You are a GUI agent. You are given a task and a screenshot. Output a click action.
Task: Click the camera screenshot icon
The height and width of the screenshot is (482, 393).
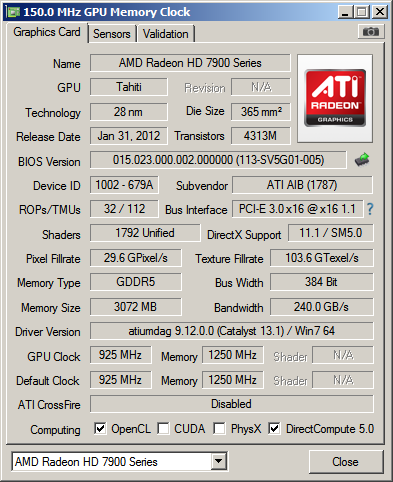tap(371, 32)
